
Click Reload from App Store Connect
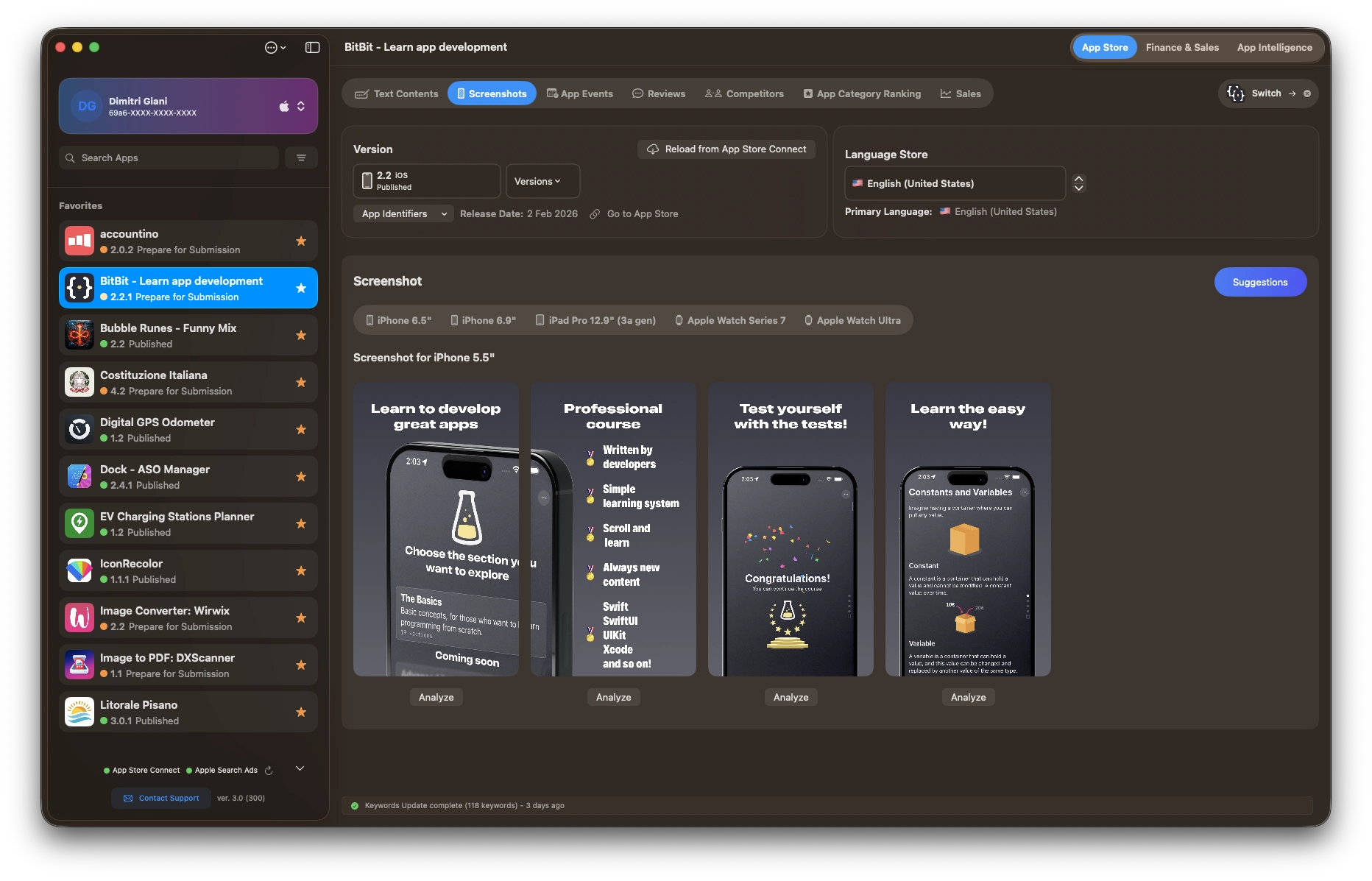(x=726, y=149)
